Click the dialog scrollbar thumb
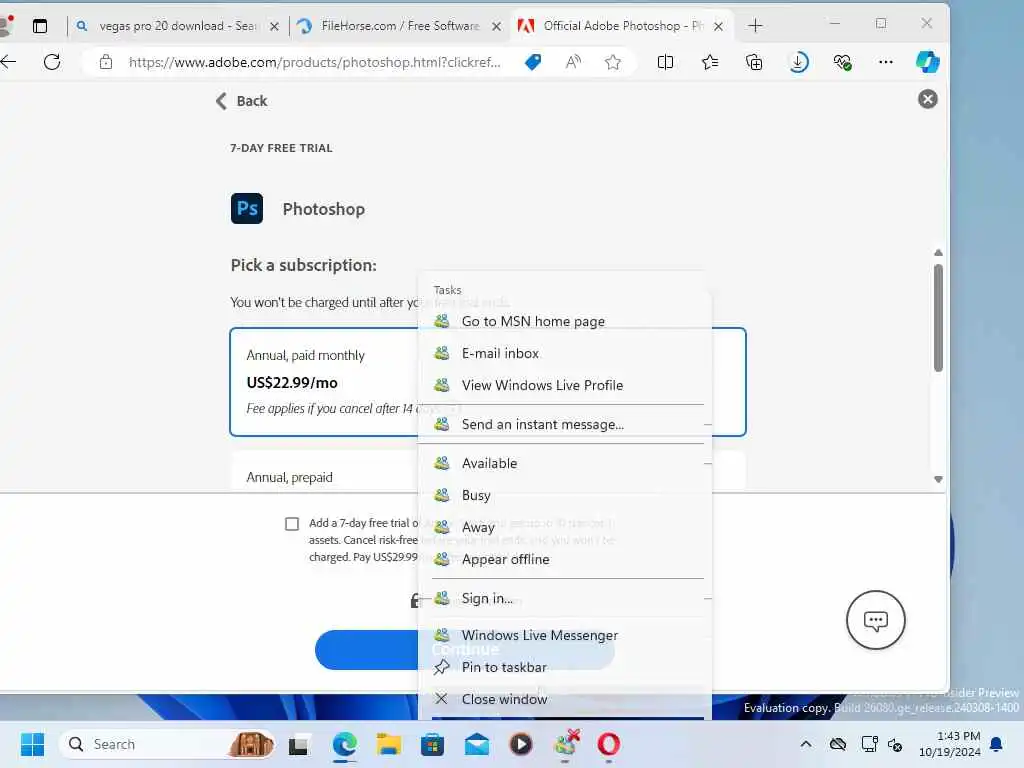Screen dimensions: 1024x768 [x=938, y=318]
